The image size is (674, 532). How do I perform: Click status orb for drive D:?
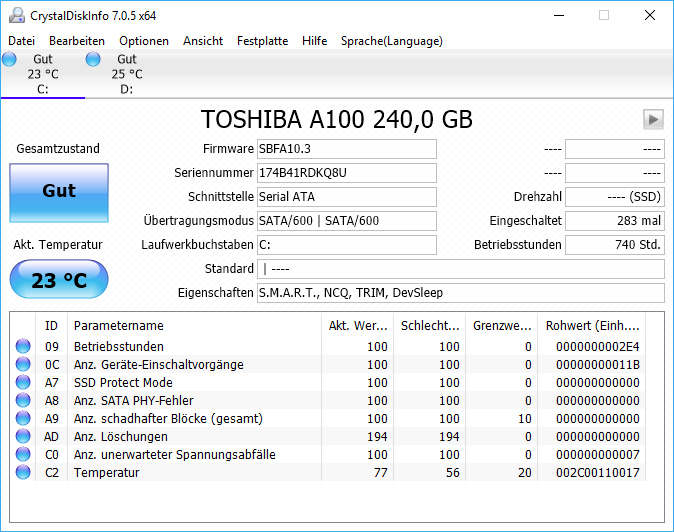point(94,60)
